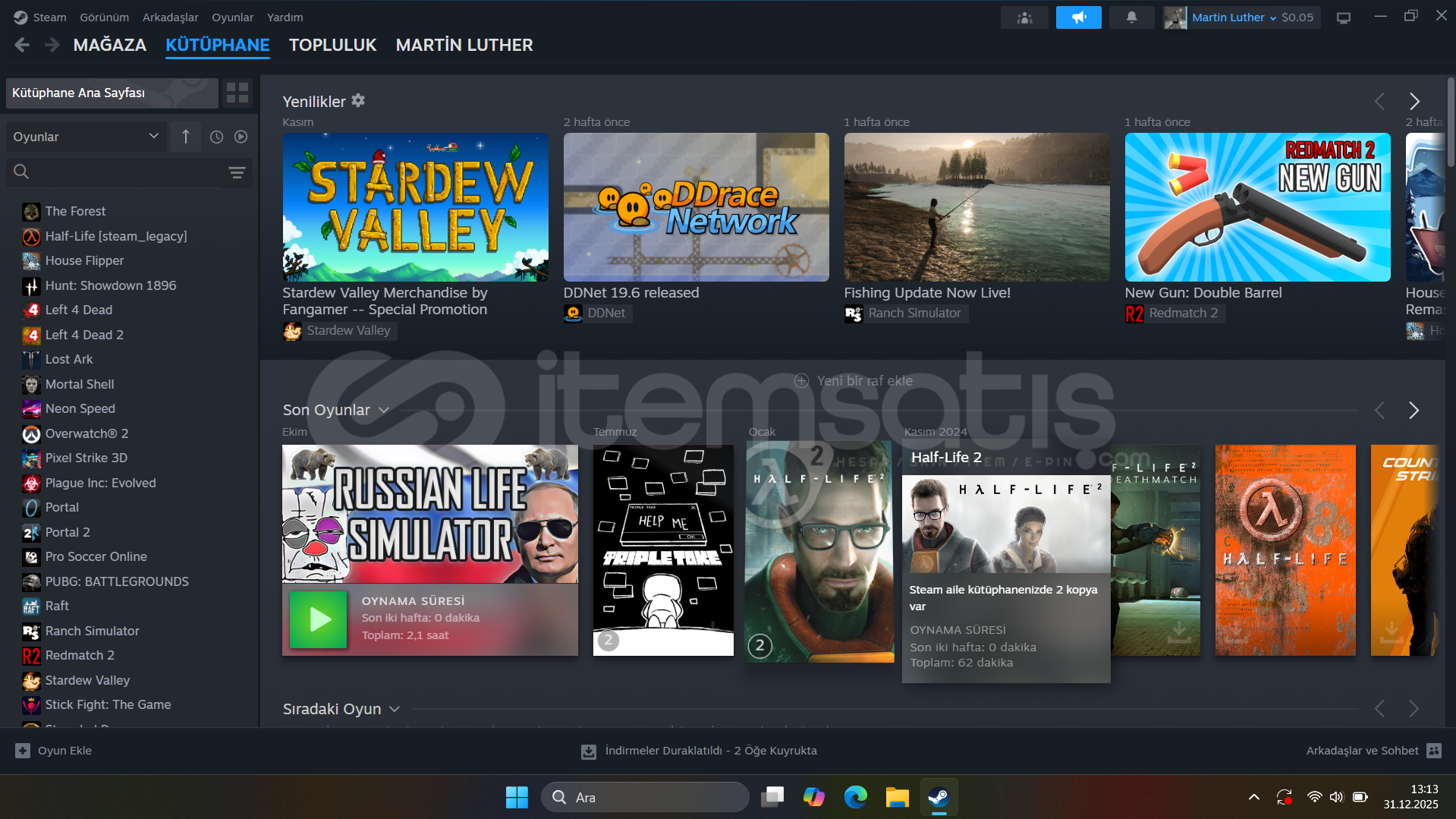The width and height of the screenshot is (1456, 819).
Task: Click Yeni bir raf ekle link
Action: click(854, 381)
